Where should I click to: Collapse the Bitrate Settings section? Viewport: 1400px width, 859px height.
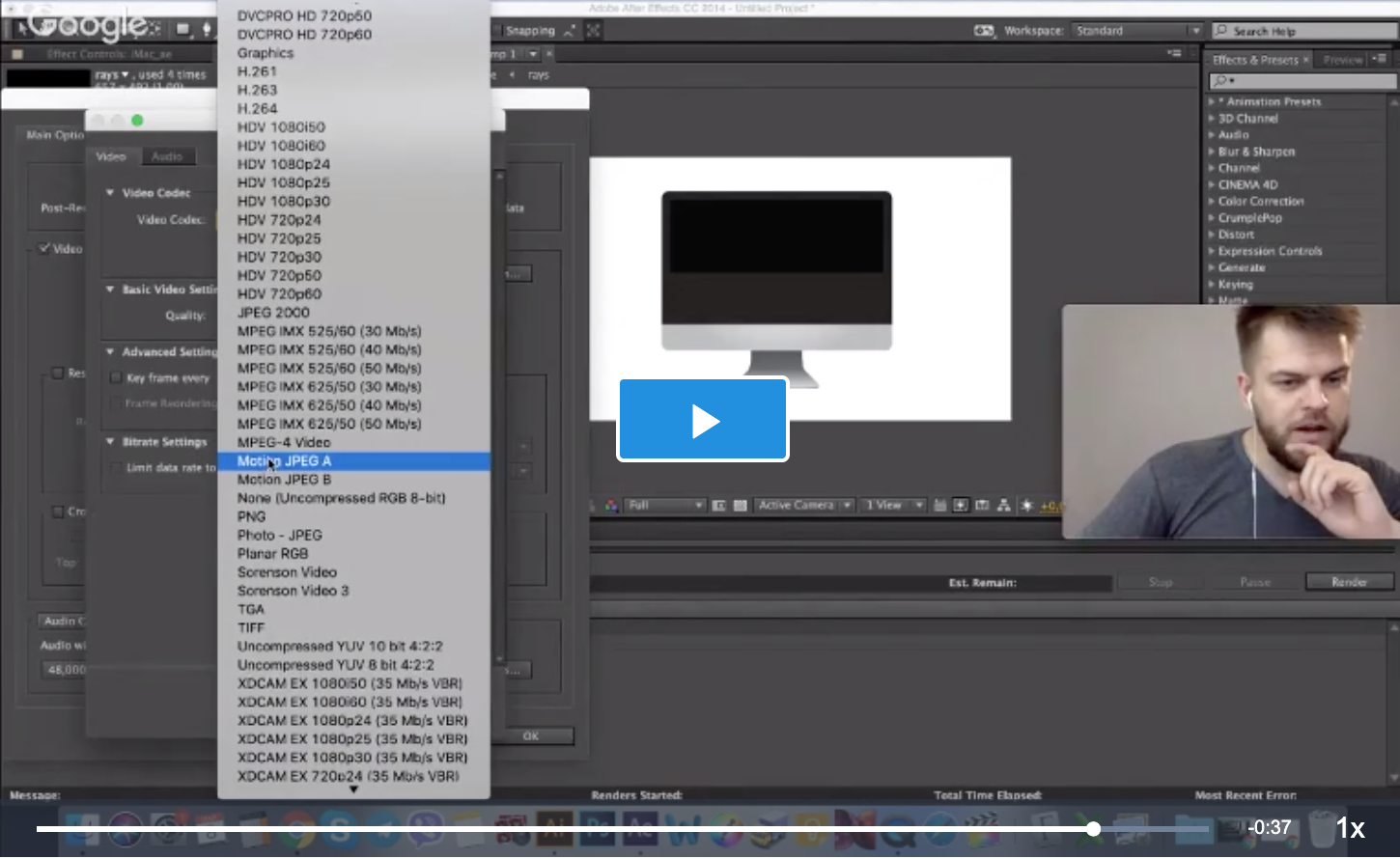(x=110, y=442)
